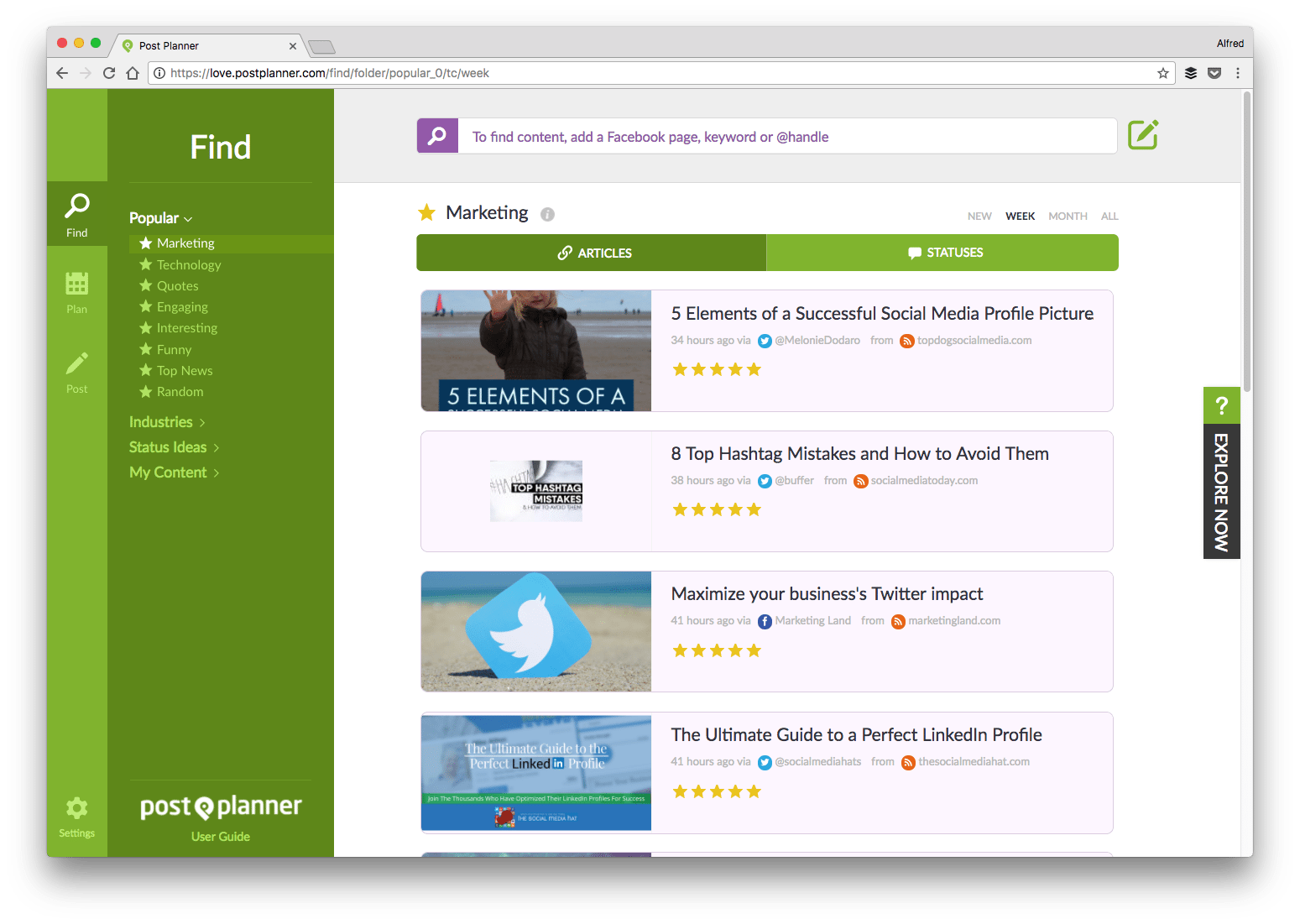Filter by NEW time range

(979, 217)
